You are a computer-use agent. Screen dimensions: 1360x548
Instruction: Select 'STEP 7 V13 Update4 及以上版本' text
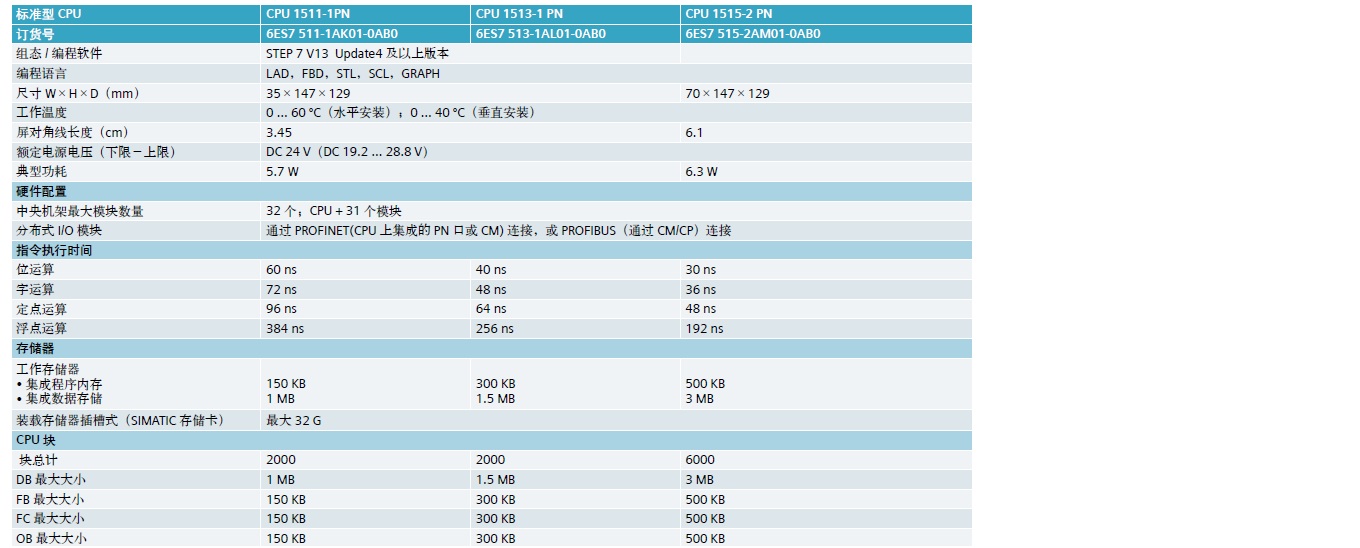point(357,53)
